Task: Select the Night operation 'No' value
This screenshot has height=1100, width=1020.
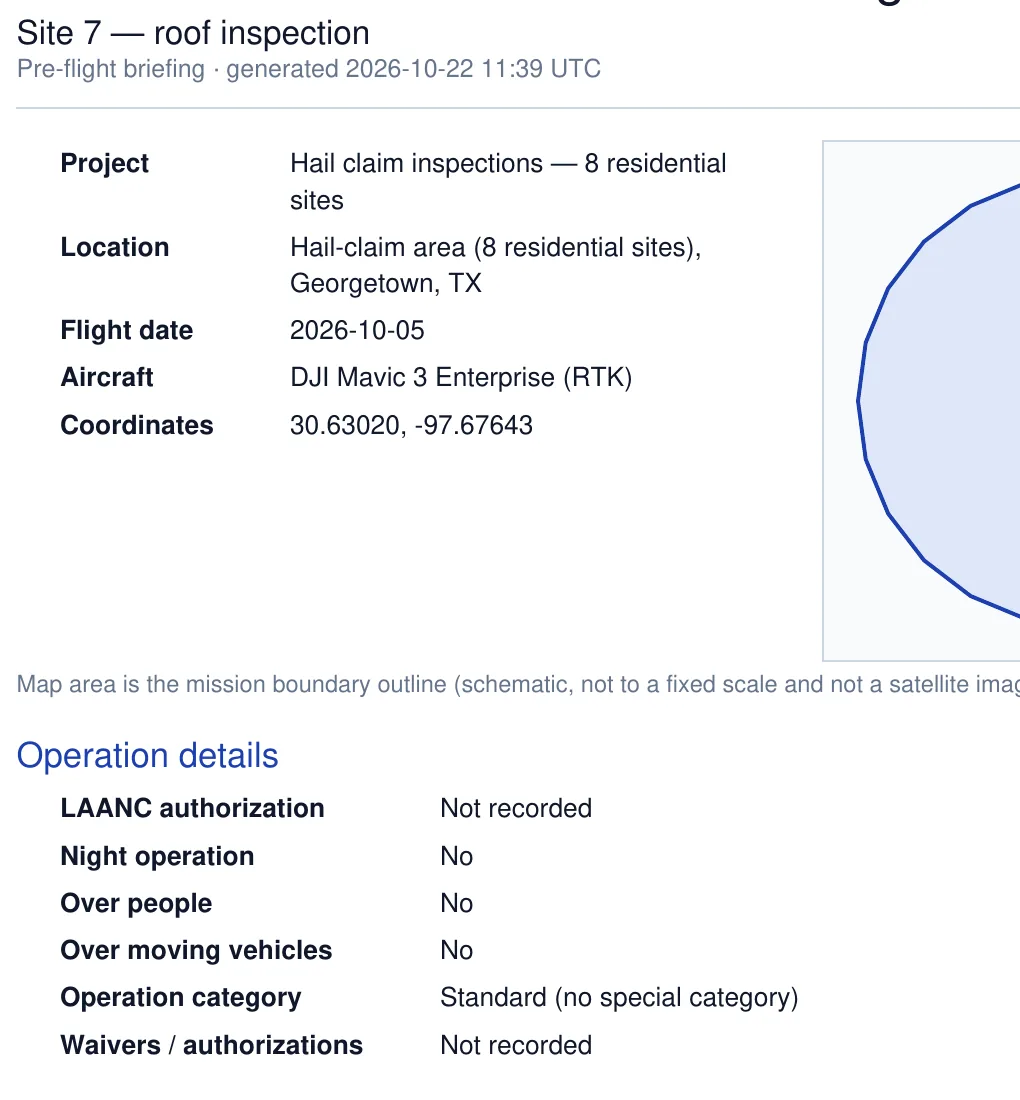Action: pos(457,857)
